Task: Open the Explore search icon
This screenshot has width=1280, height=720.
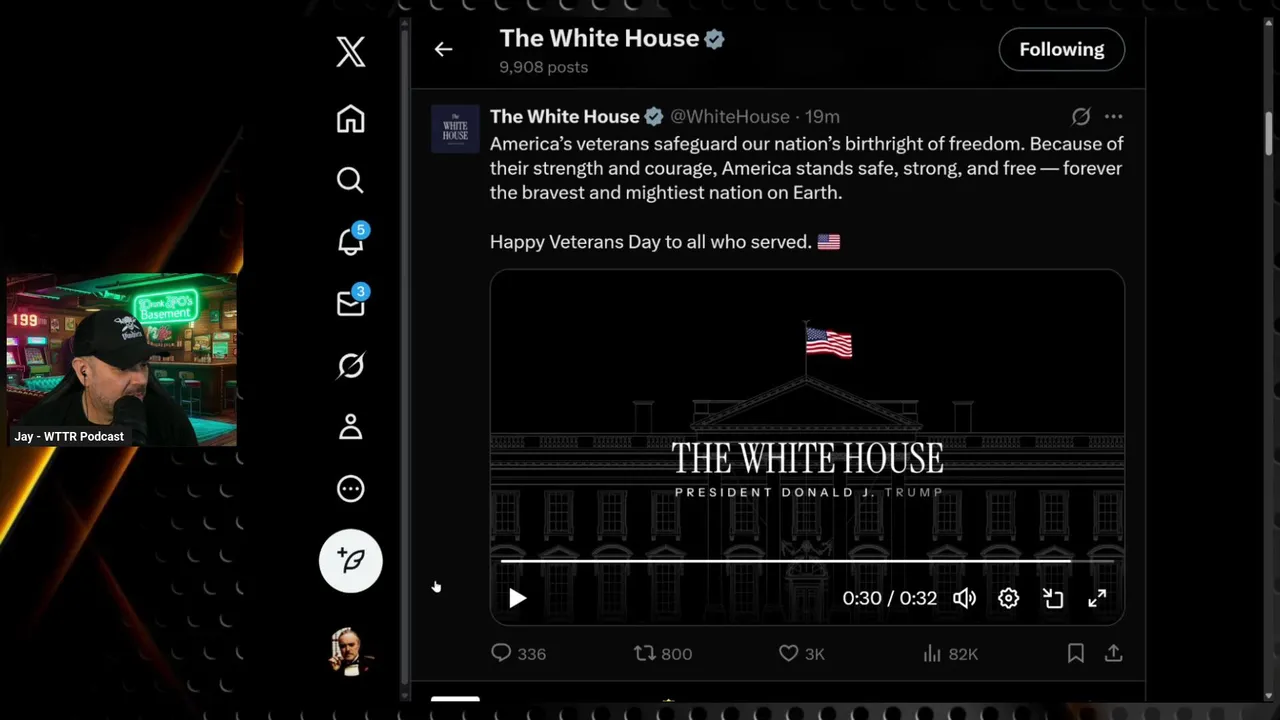Action: pos(350,180)
